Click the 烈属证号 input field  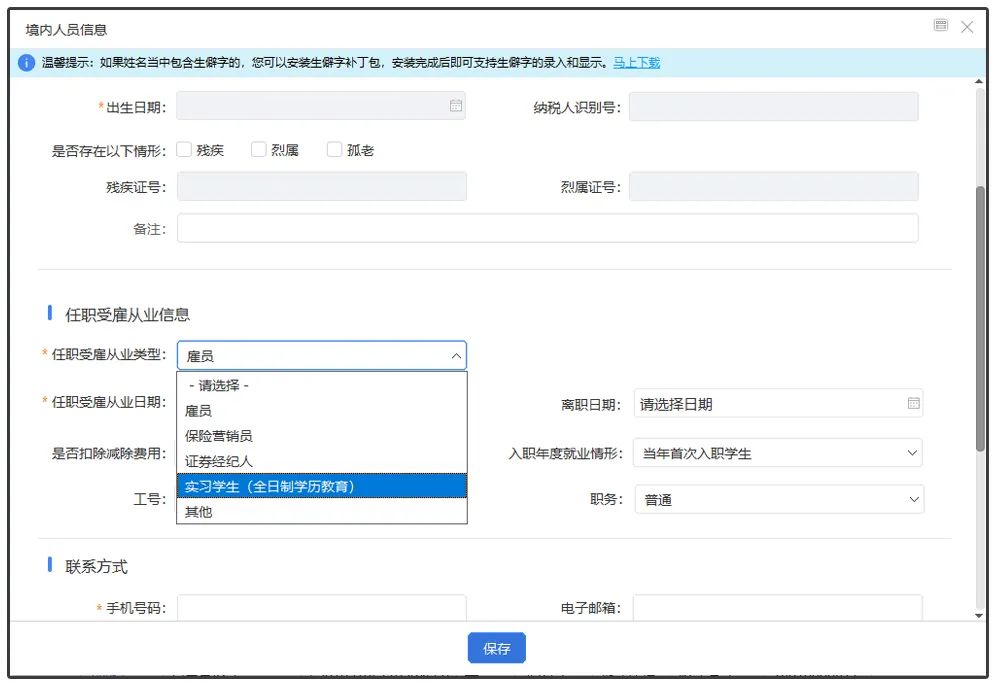(x=774, y=186)
